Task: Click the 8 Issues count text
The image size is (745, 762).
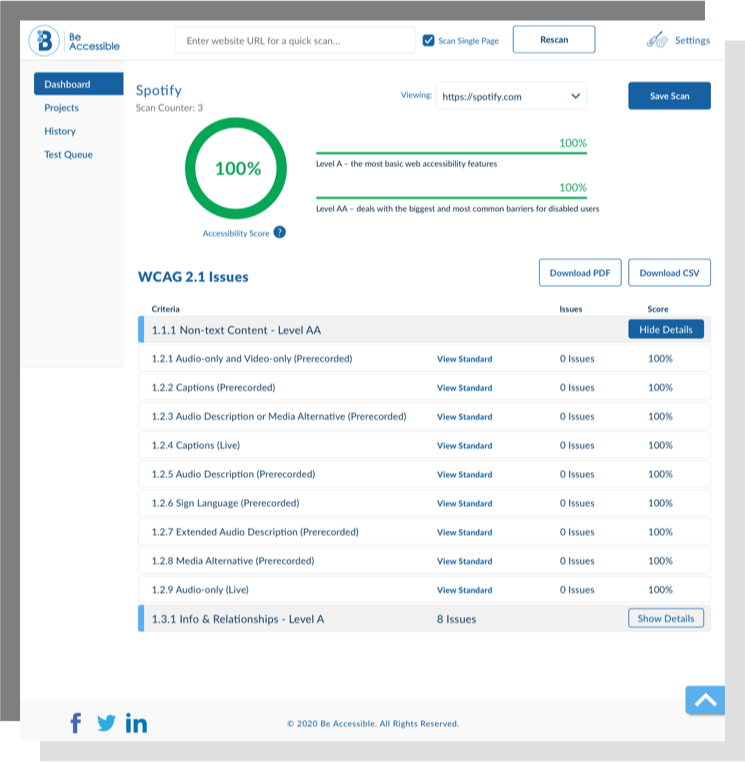Action: click(456, 619)
